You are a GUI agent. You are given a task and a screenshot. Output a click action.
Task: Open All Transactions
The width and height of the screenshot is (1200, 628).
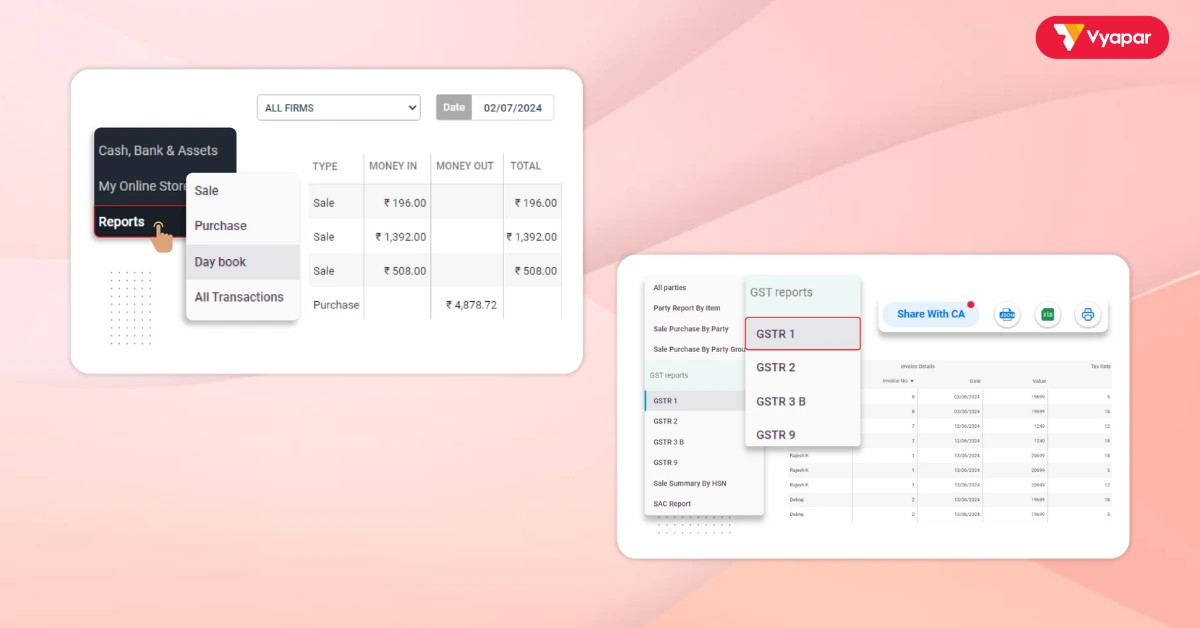240,297
